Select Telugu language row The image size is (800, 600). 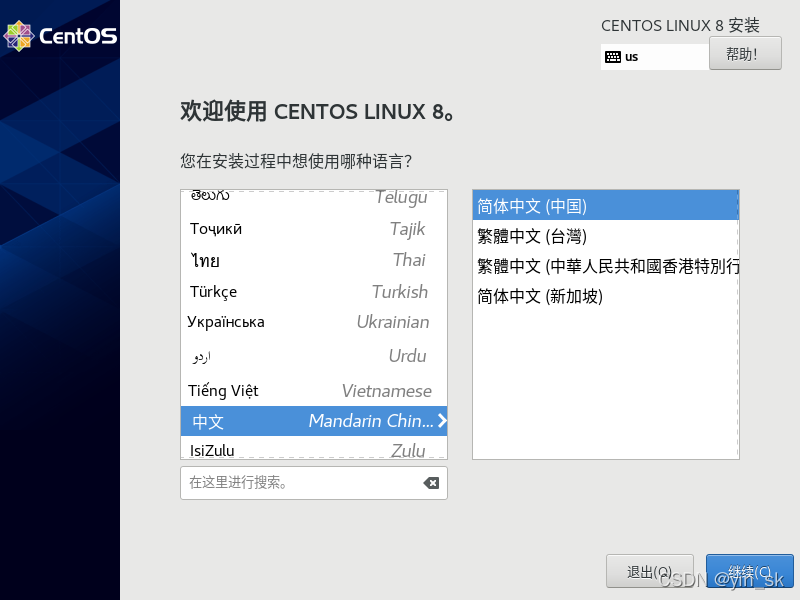(314, 197)
